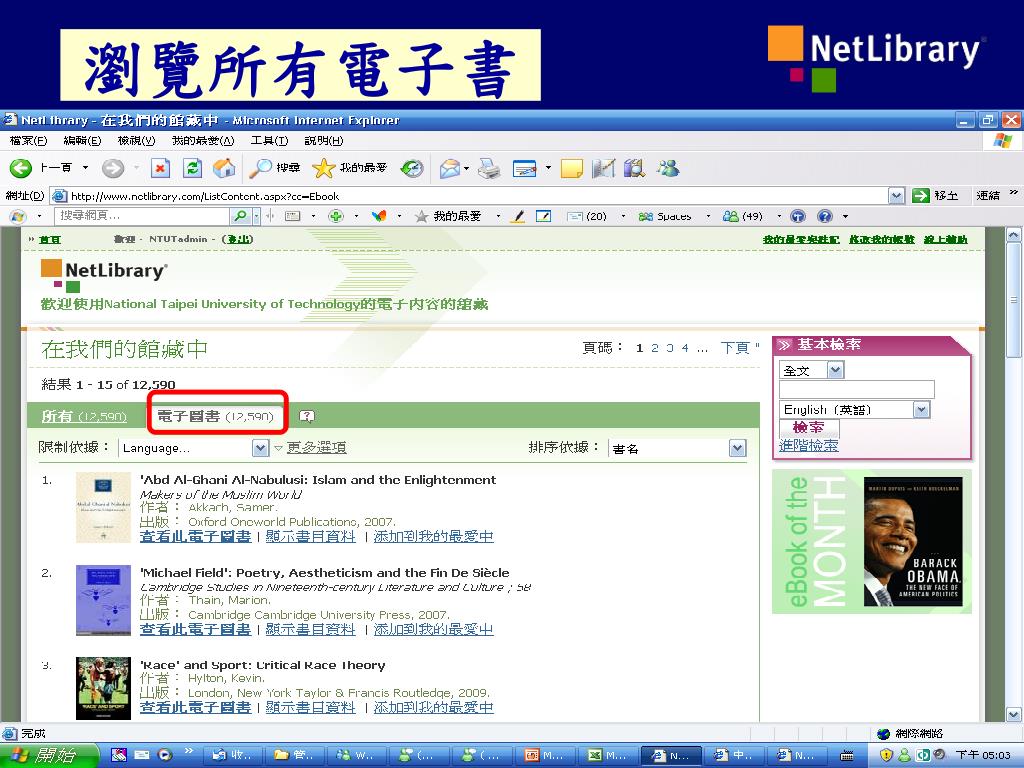Click the help bubble icon beside eBook tab

(306, 416)
